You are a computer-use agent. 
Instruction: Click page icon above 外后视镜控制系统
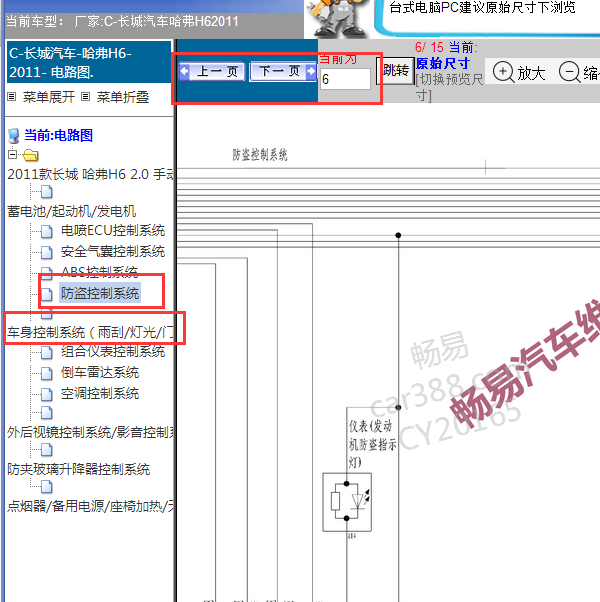click(47, 412)
